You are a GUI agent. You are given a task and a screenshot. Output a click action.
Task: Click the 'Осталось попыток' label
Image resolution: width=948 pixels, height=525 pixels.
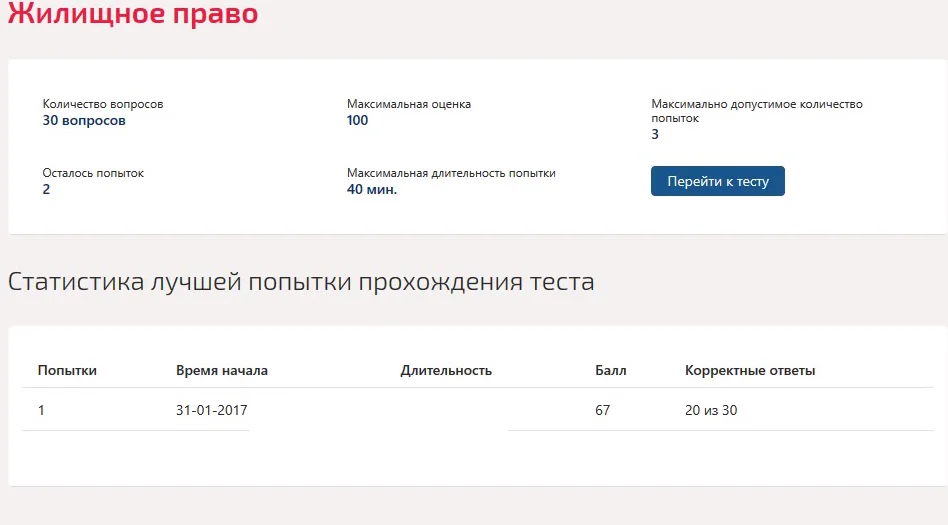[93, 173]
